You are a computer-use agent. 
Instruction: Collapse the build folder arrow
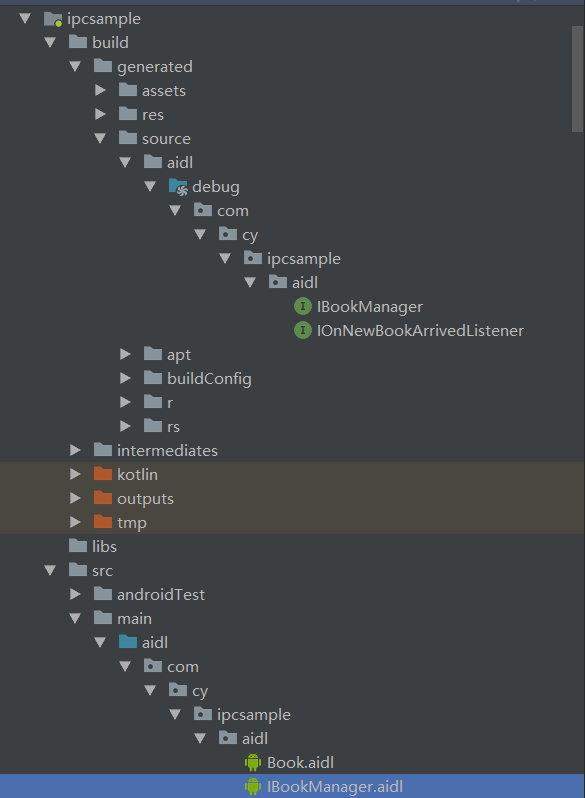(x=50, y=43)
